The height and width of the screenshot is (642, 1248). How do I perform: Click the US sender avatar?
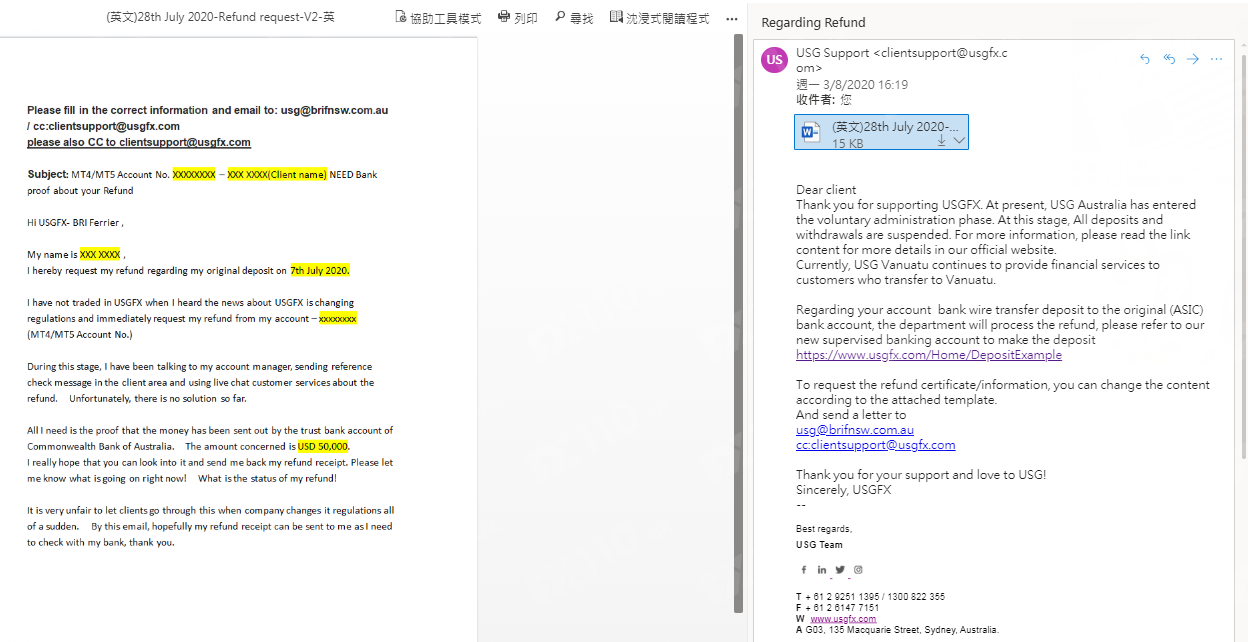click(775, 60)
